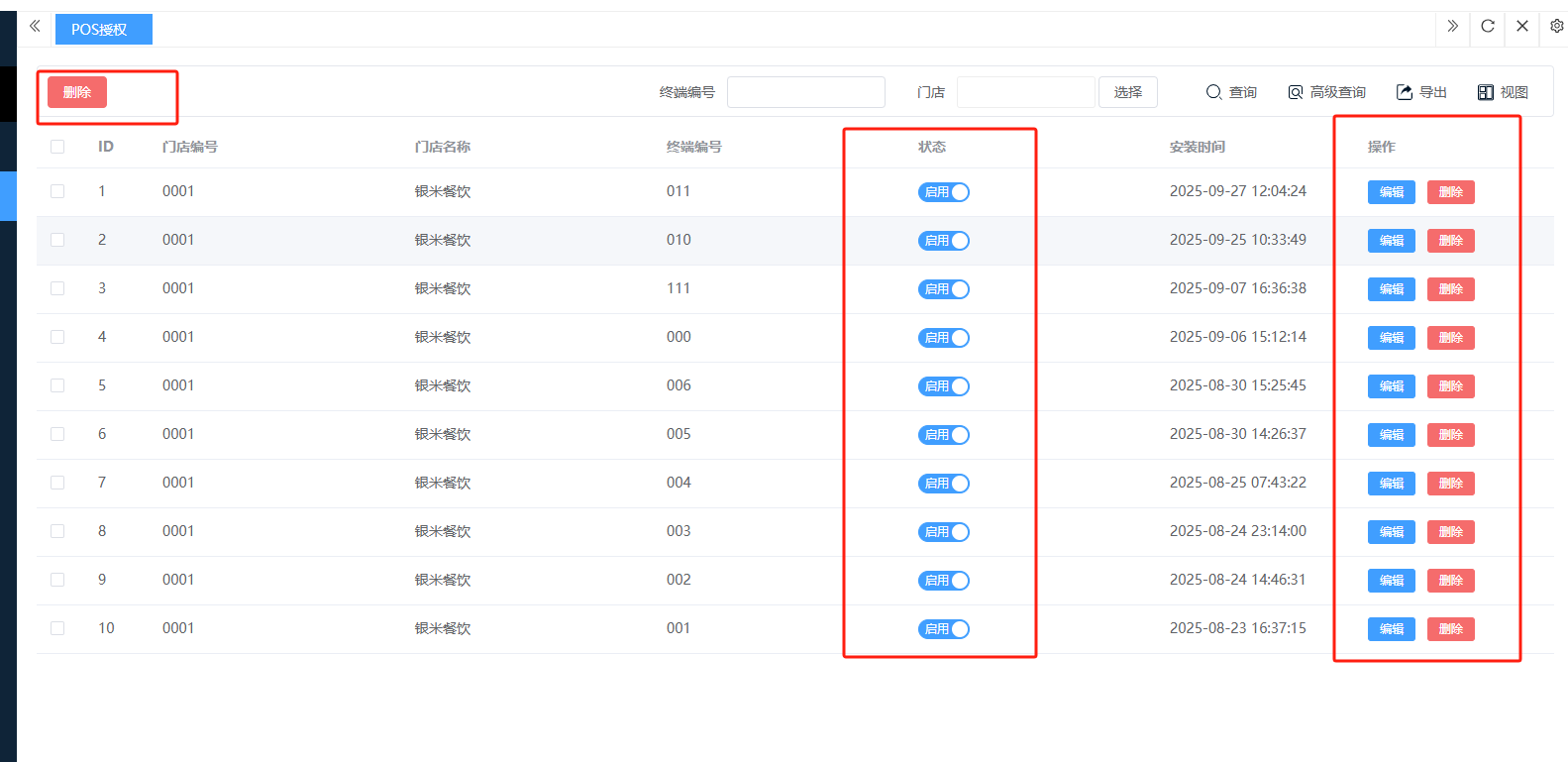Click the 导出 export icon button
Screen dimensions: 1568x762
pos(1421,92)
